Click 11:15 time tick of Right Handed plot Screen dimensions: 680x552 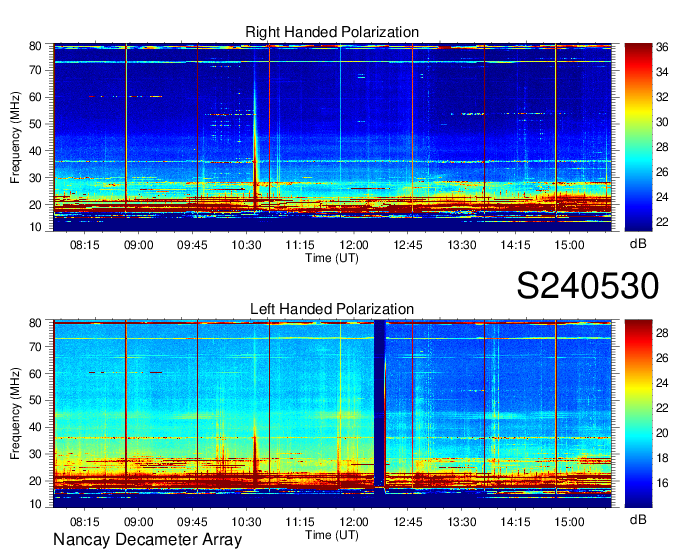300,245
